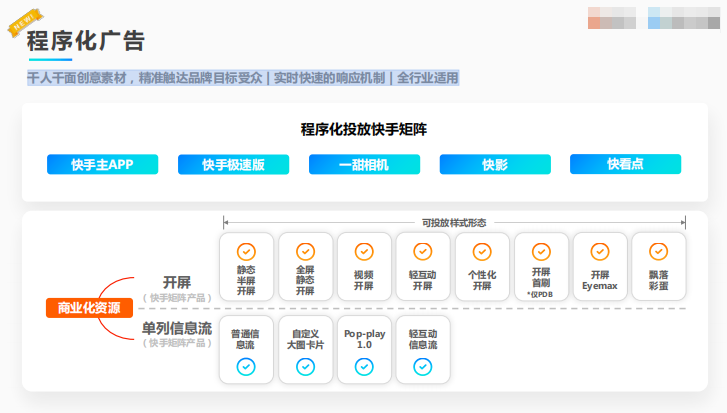Click (快手矩阵产品) text under 单列信息流
The height and width of the screenshot is (413, 727).
tap(177, 343)
